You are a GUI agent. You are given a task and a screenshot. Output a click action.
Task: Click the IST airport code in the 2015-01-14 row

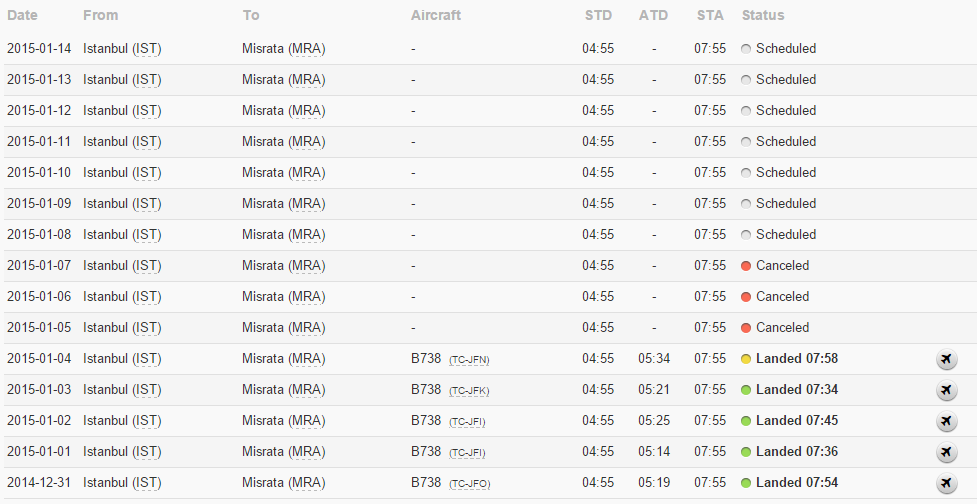[146, 48]
